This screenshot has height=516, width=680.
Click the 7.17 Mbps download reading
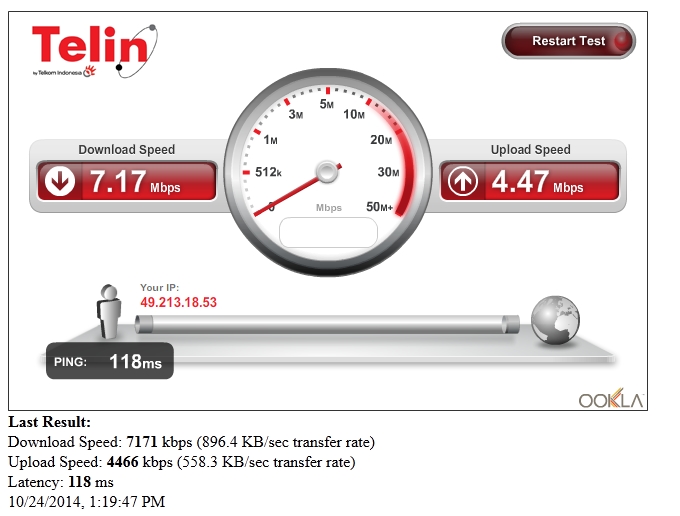(x=135, y=182)
